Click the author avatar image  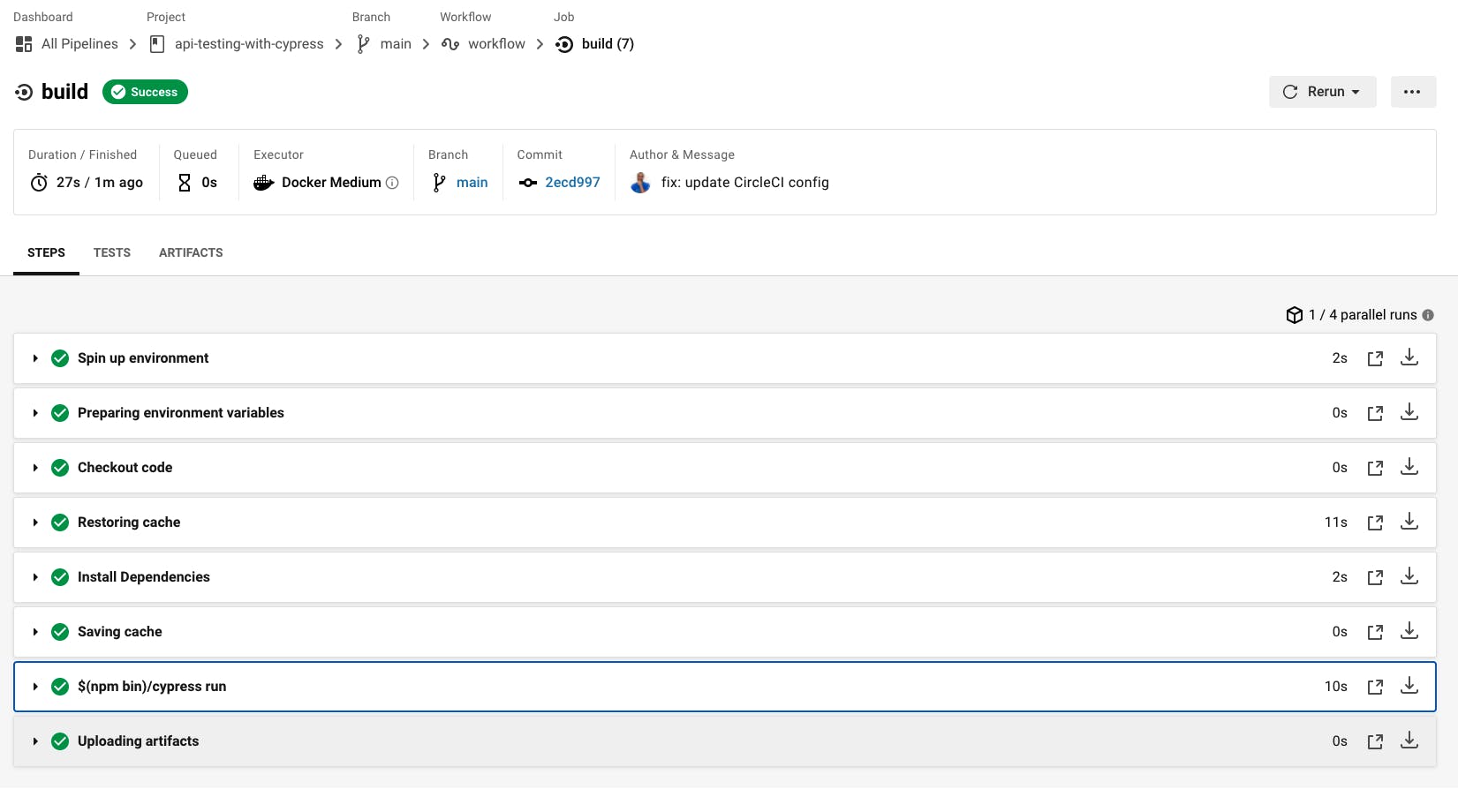click(x=640, y=183)
